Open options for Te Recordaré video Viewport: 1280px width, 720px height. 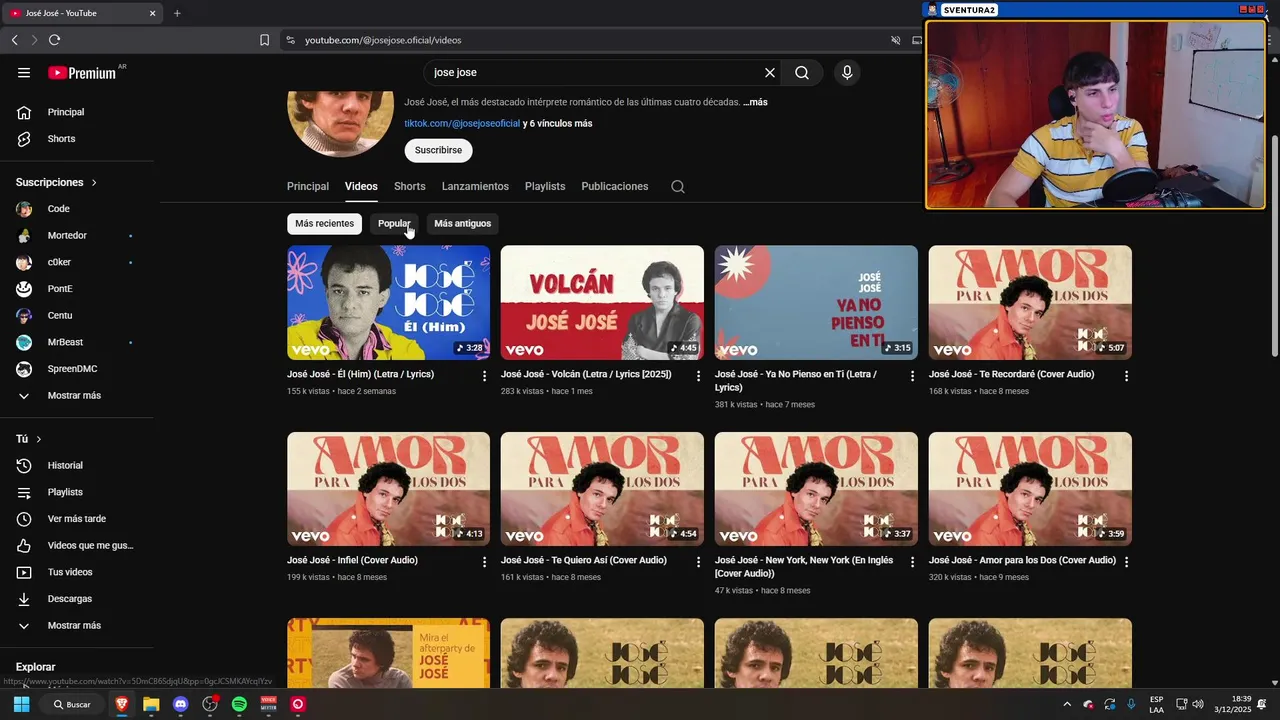coord(1126,376)
